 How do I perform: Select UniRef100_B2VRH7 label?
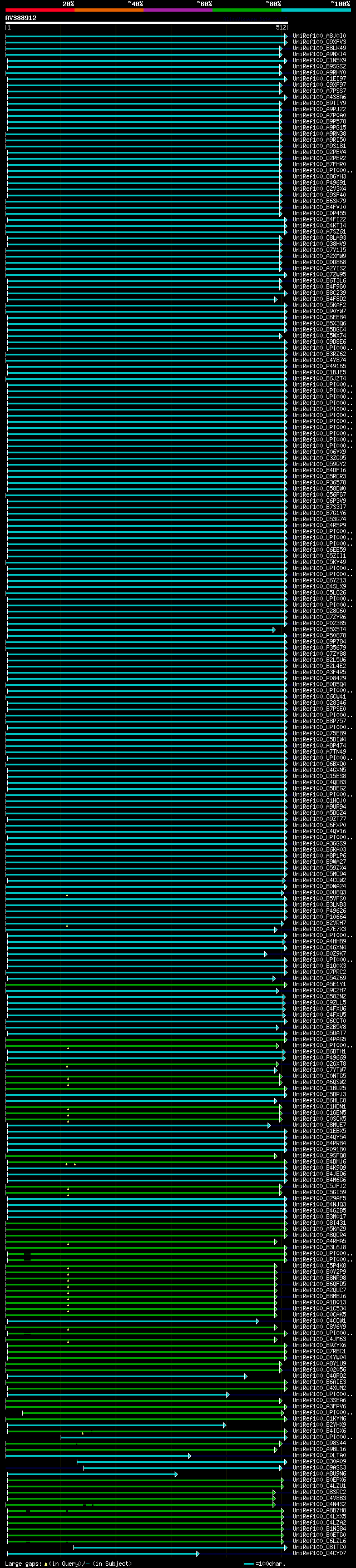click(319, 923)
